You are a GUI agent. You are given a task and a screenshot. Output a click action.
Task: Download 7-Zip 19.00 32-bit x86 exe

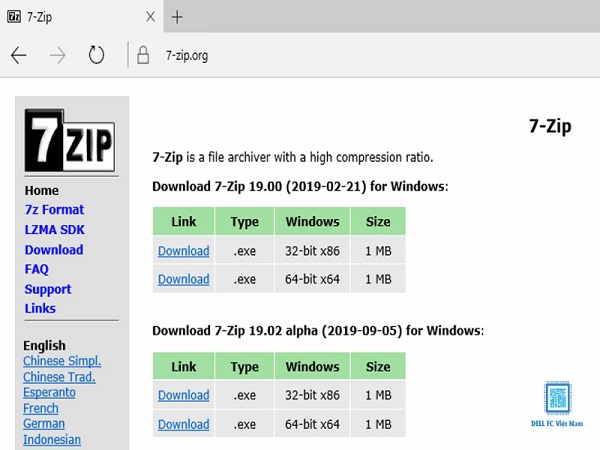(x=184, y=251)
